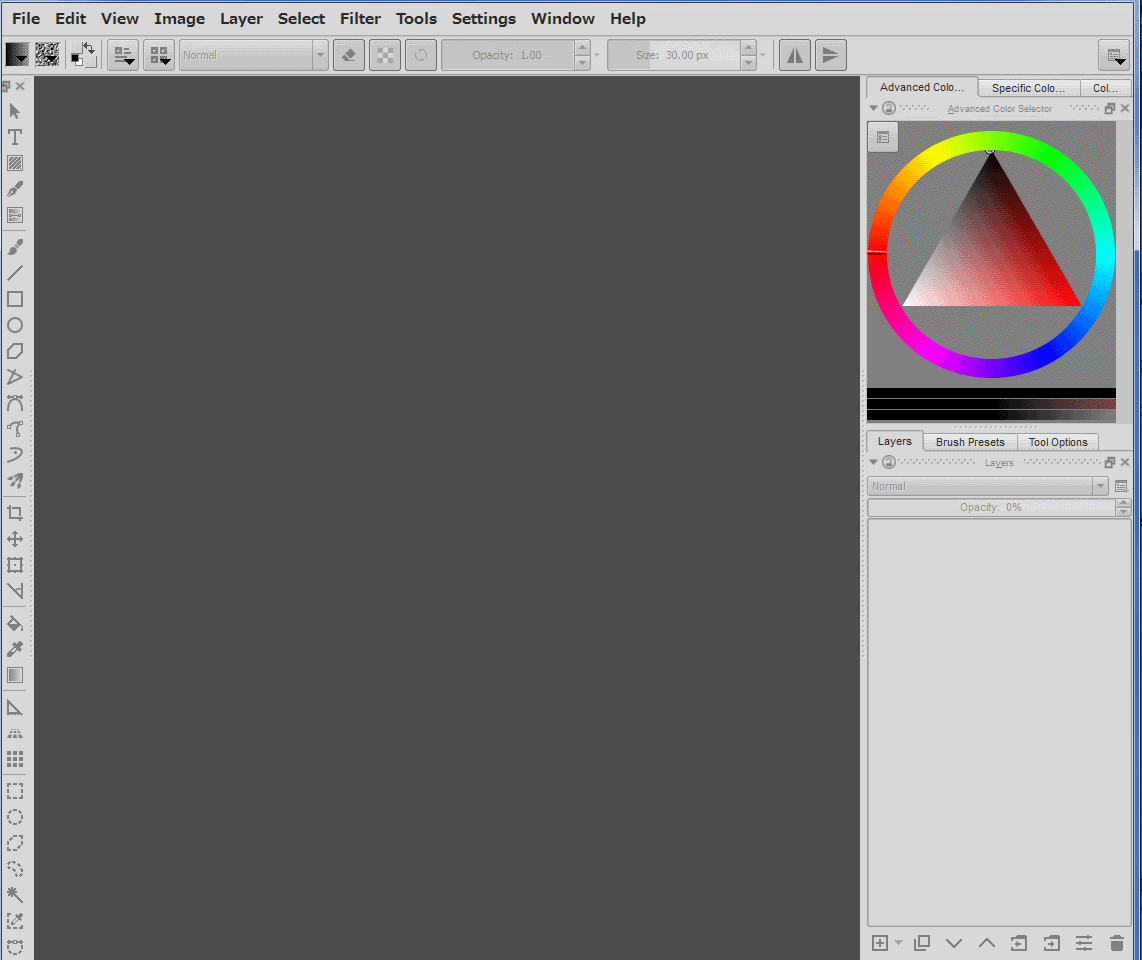1142x960 pixels.
Task: Select the Ellipse shape tool
Action: (x=15, y=325)
